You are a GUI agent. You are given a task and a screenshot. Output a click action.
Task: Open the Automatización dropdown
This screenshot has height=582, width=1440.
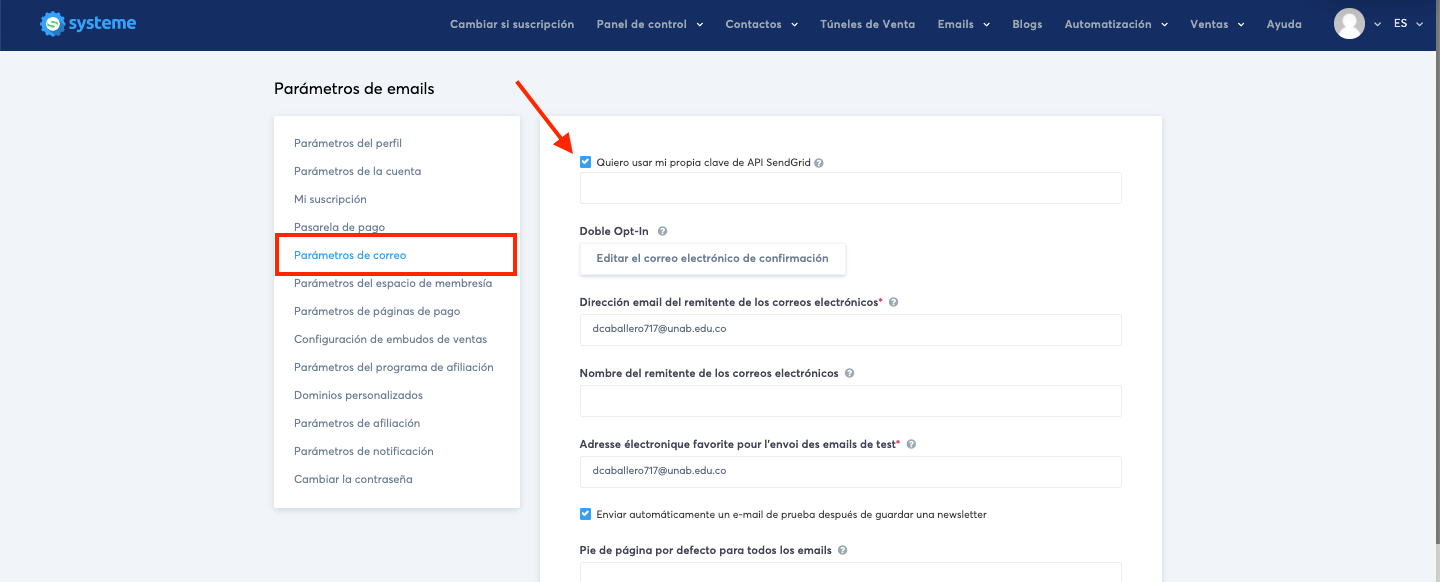pos(1115,24)
